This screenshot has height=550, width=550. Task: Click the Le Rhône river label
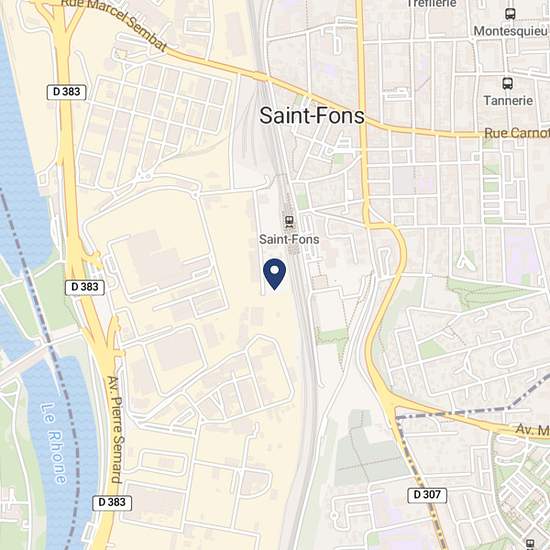click(54, 443)
